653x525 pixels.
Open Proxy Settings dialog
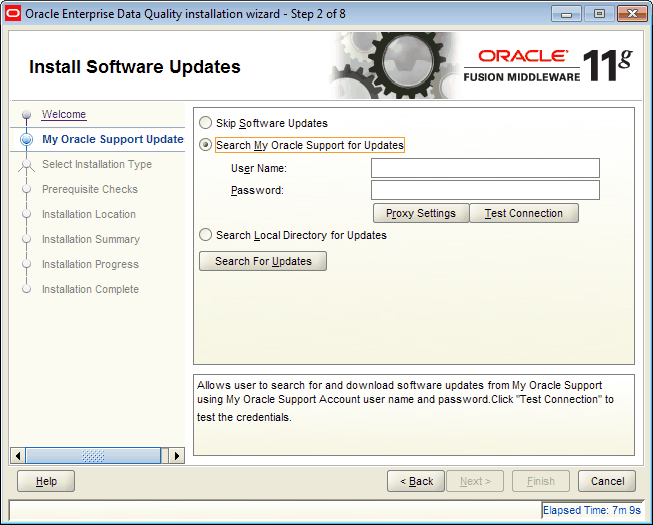(421, 213)
